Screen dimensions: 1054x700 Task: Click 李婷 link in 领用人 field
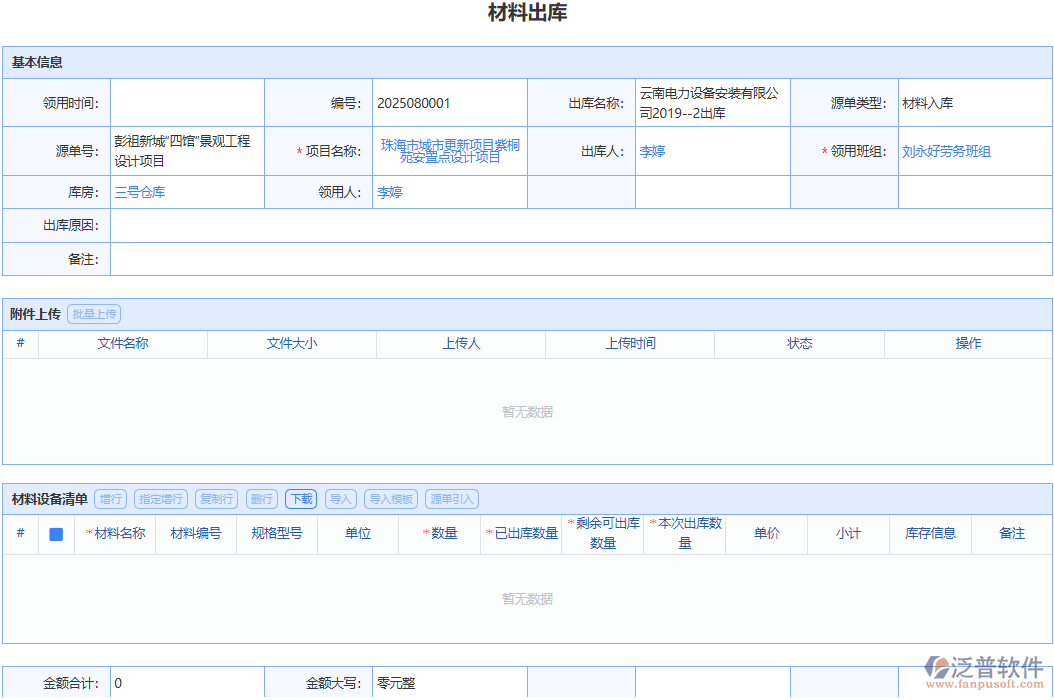coord(390,192)
